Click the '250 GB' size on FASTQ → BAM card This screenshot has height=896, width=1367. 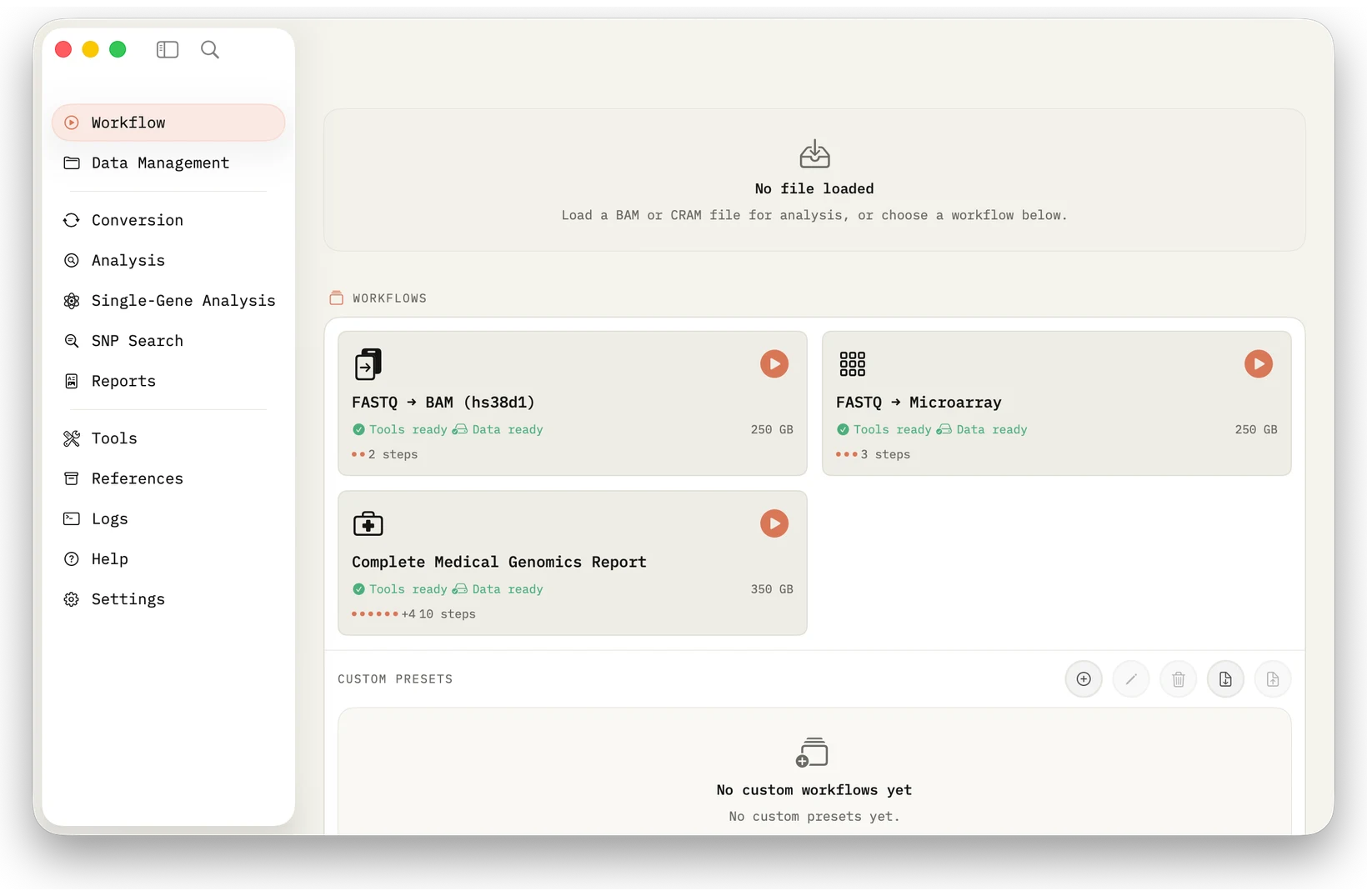tap(772, 430)
